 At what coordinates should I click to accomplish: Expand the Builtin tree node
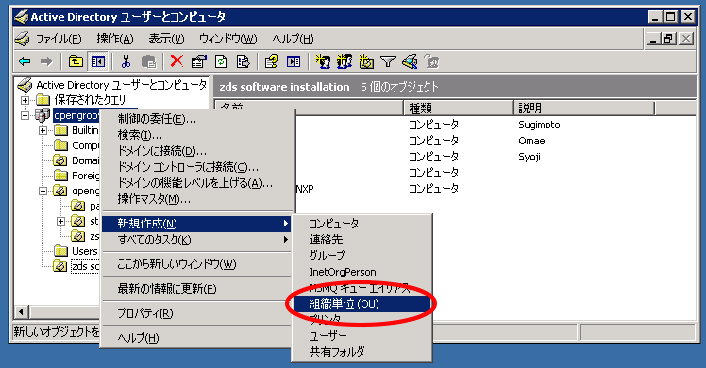click(x=43, y=131)
